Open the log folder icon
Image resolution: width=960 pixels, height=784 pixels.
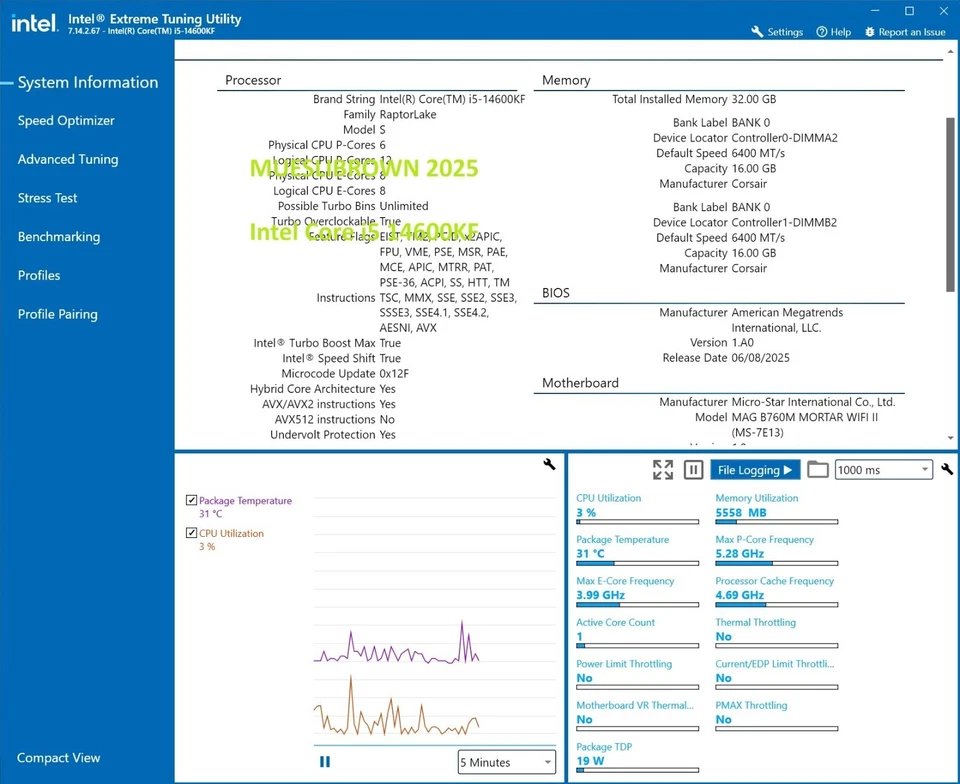click(x=817, y=469)
